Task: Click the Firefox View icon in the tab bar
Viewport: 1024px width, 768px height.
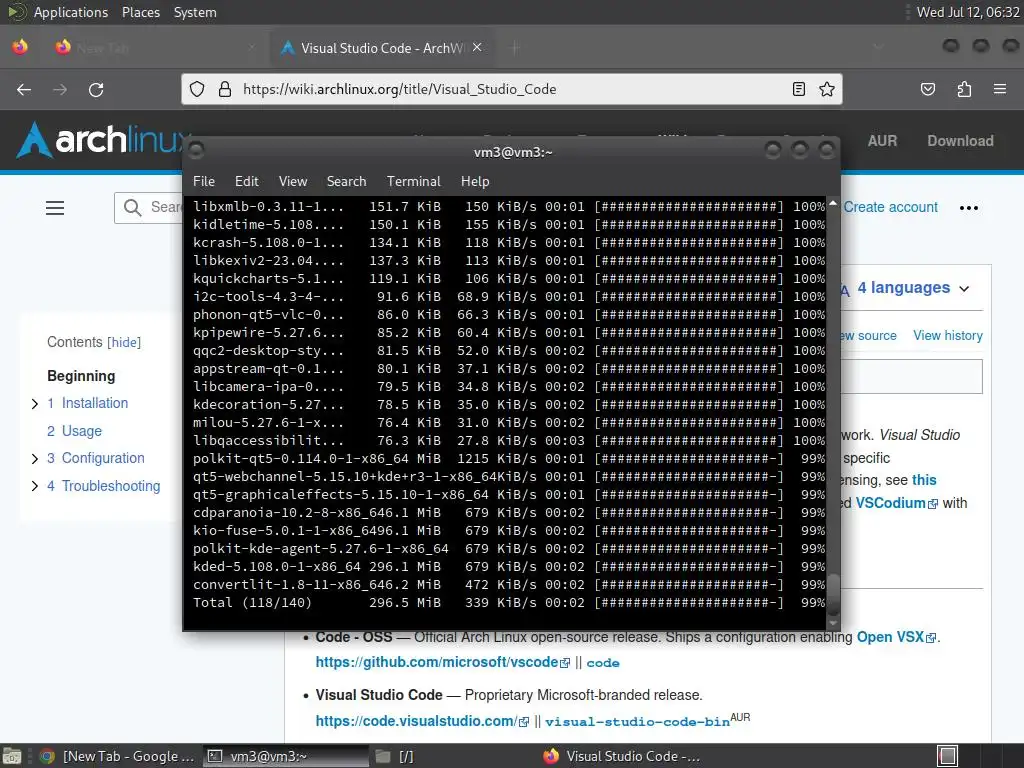Action: pyautogui.click(x=20, y=47)
